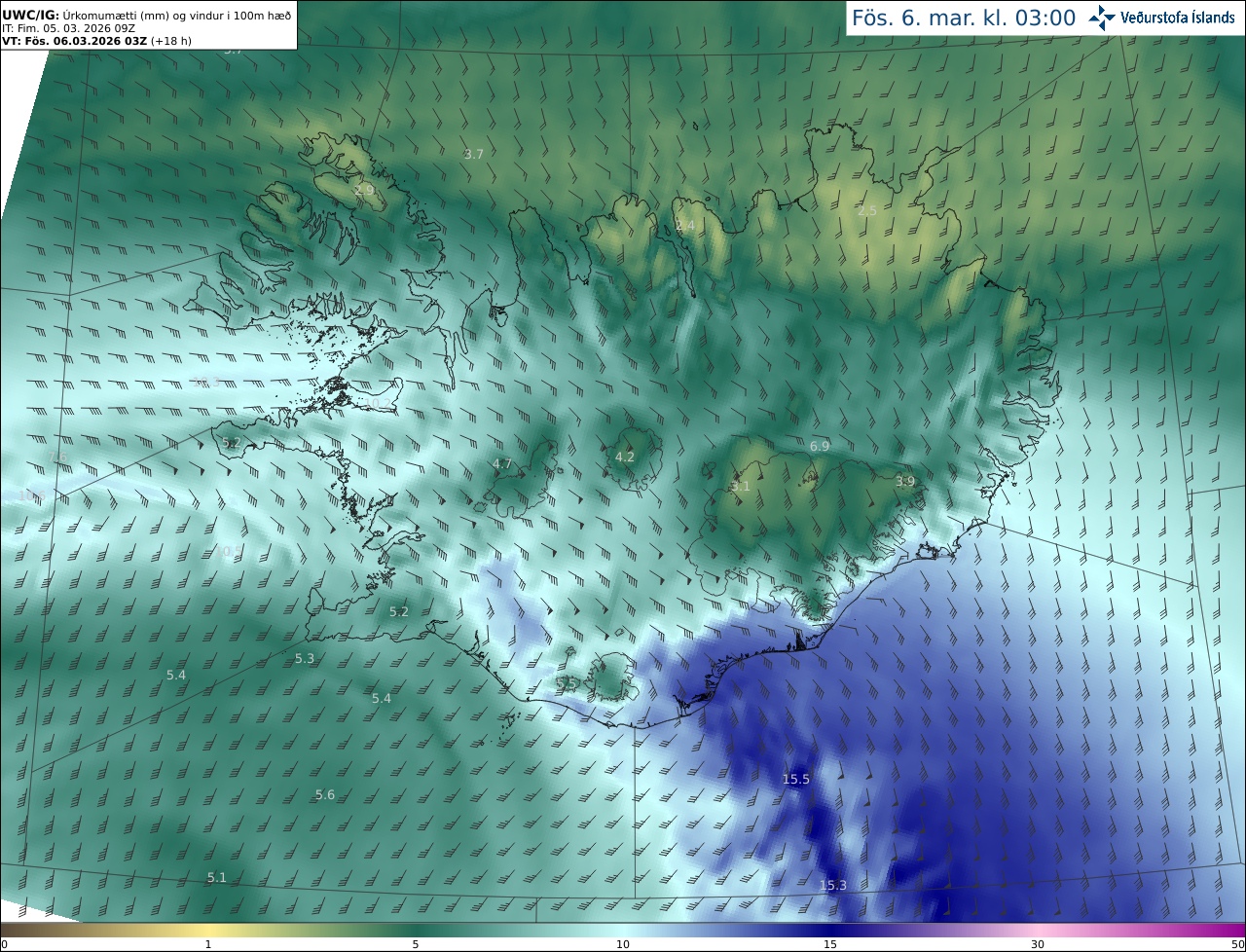1246x952 pixels.
Task: Click the 4.7 value on the map
Action: tap(502, 463)
